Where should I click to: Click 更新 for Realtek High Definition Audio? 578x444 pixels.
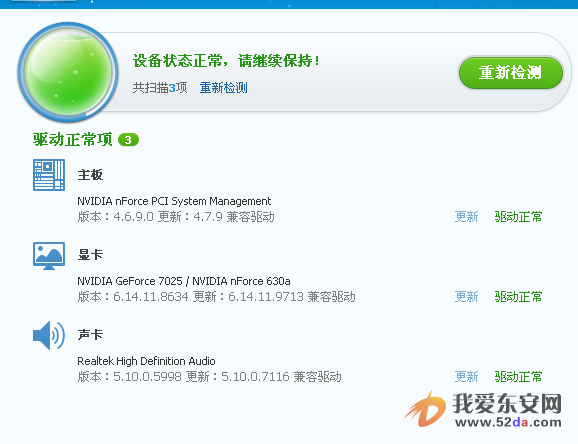click(x=466, y=377)
